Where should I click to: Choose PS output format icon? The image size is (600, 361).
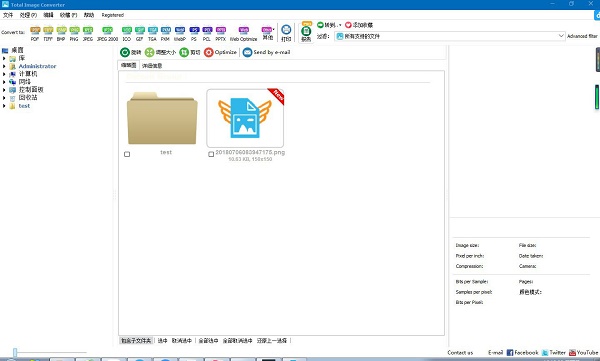[x=194, y=33]
